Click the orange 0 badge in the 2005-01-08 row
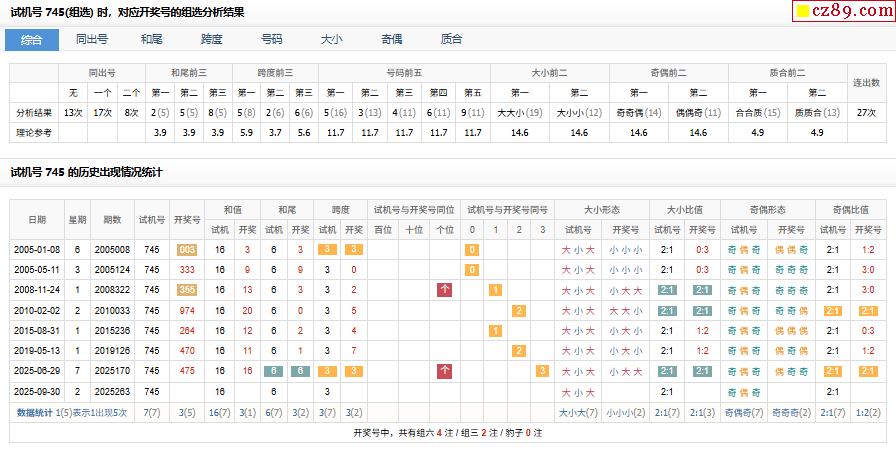This screenshot has width=896, height=450. coord(472,250)
